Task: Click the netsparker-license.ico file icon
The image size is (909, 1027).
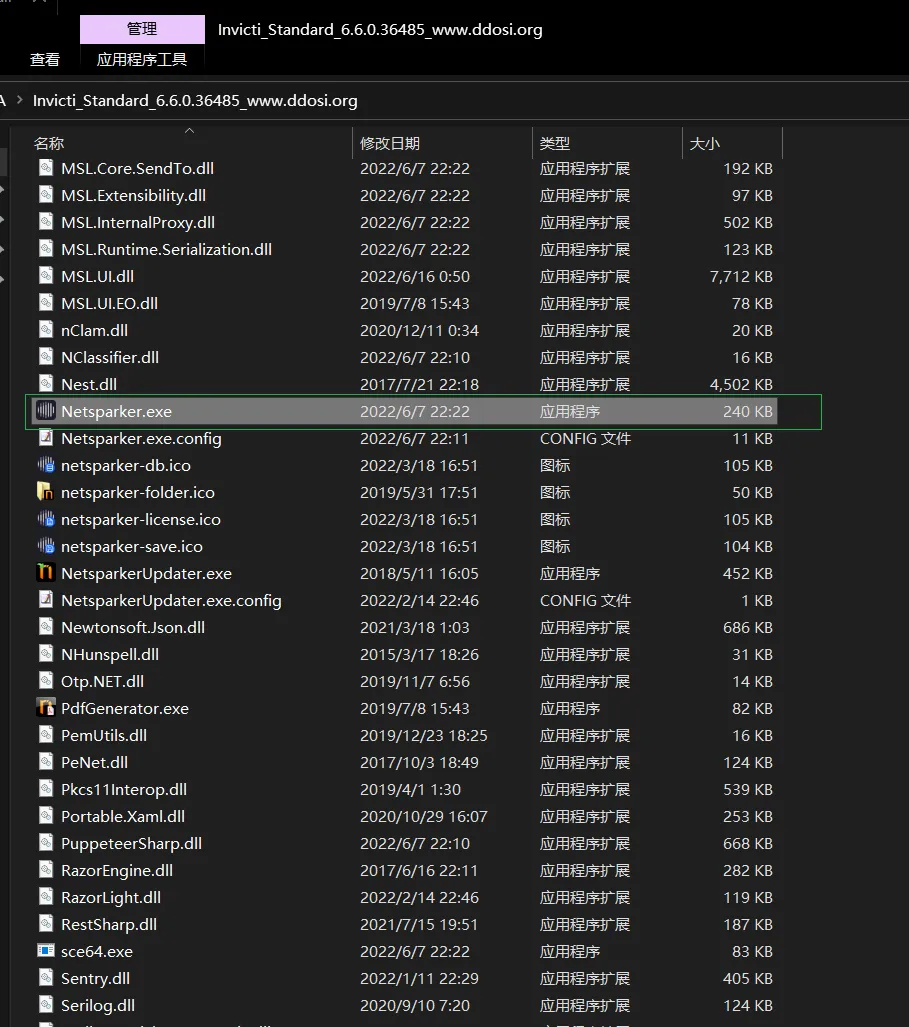Action: coord(46,519)
